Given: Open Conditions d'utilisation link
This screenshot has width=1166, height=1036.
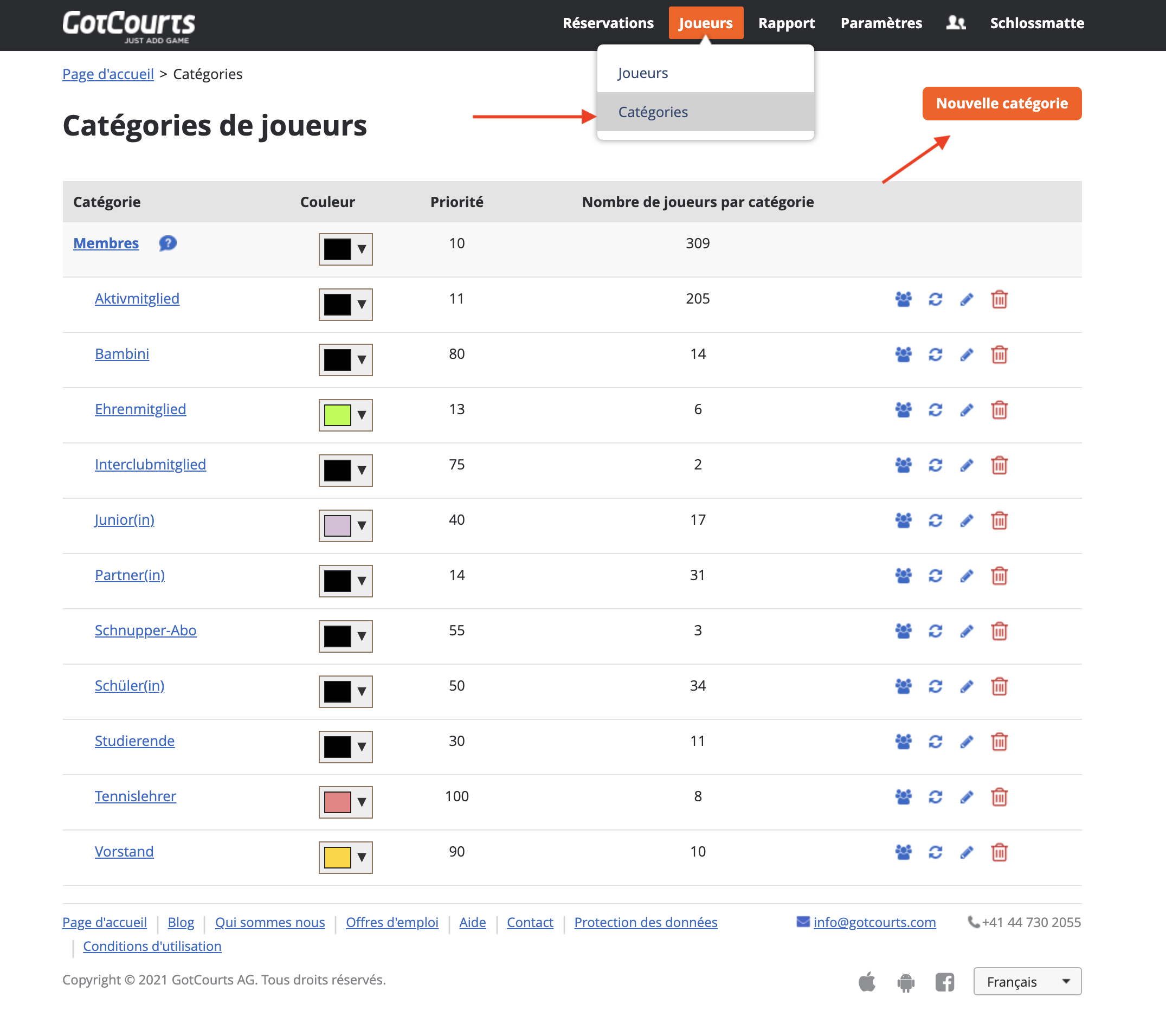Looking at the screenshot, I should (152, 947).
